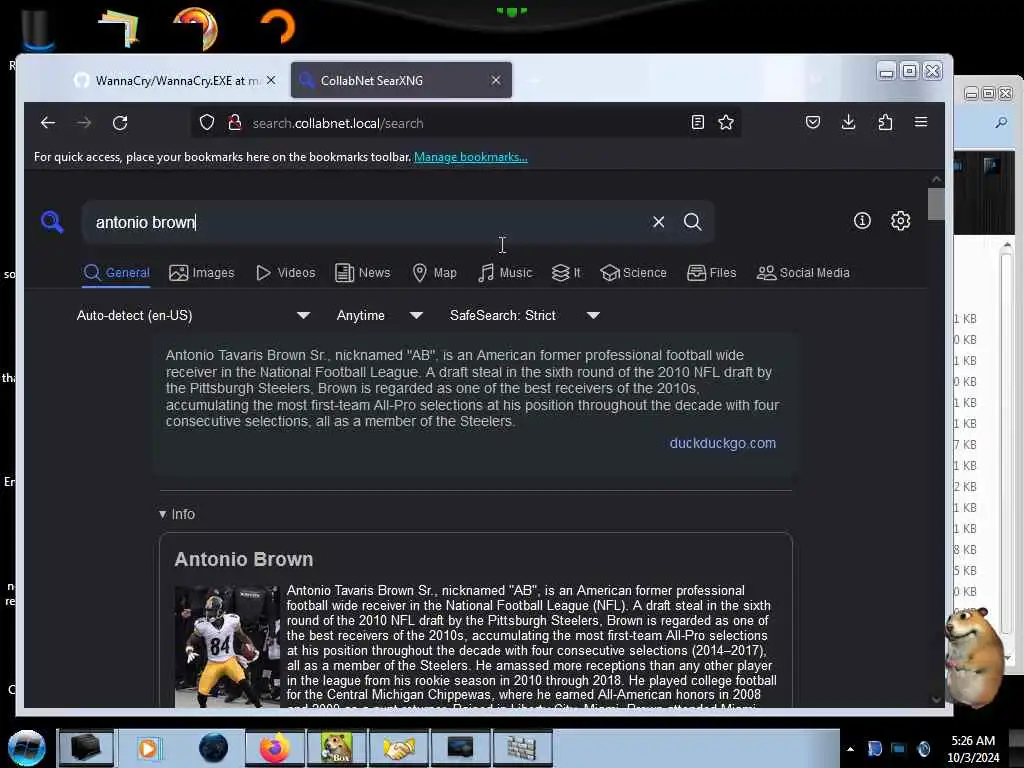This screenshot has height=768, width=1024.
Task: Open the Firefox downloads panel
Action: (x=848, y=122)
